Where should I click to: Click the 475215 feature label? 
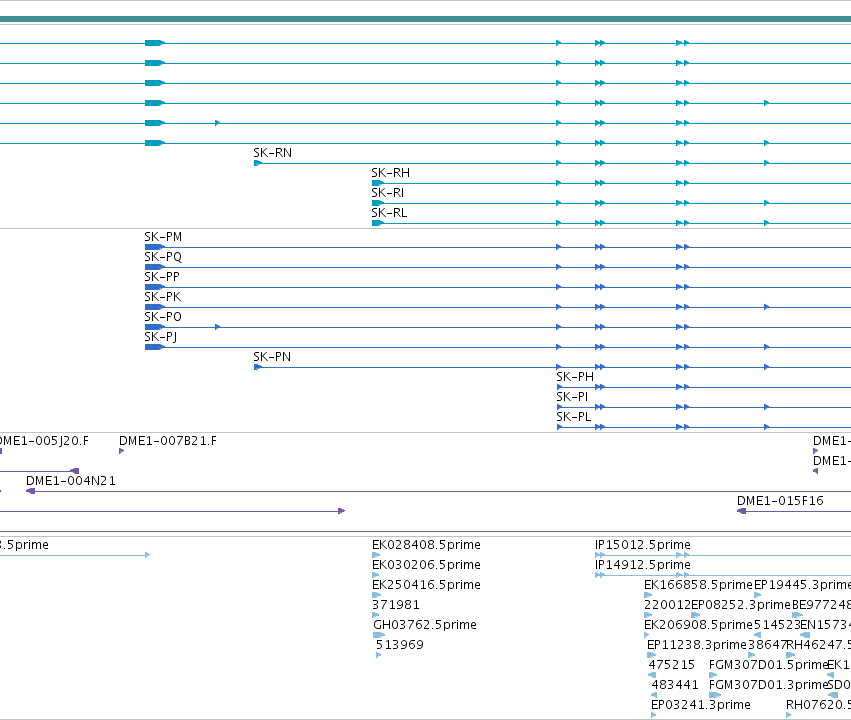pyautogui.click(x=671, y=665)
